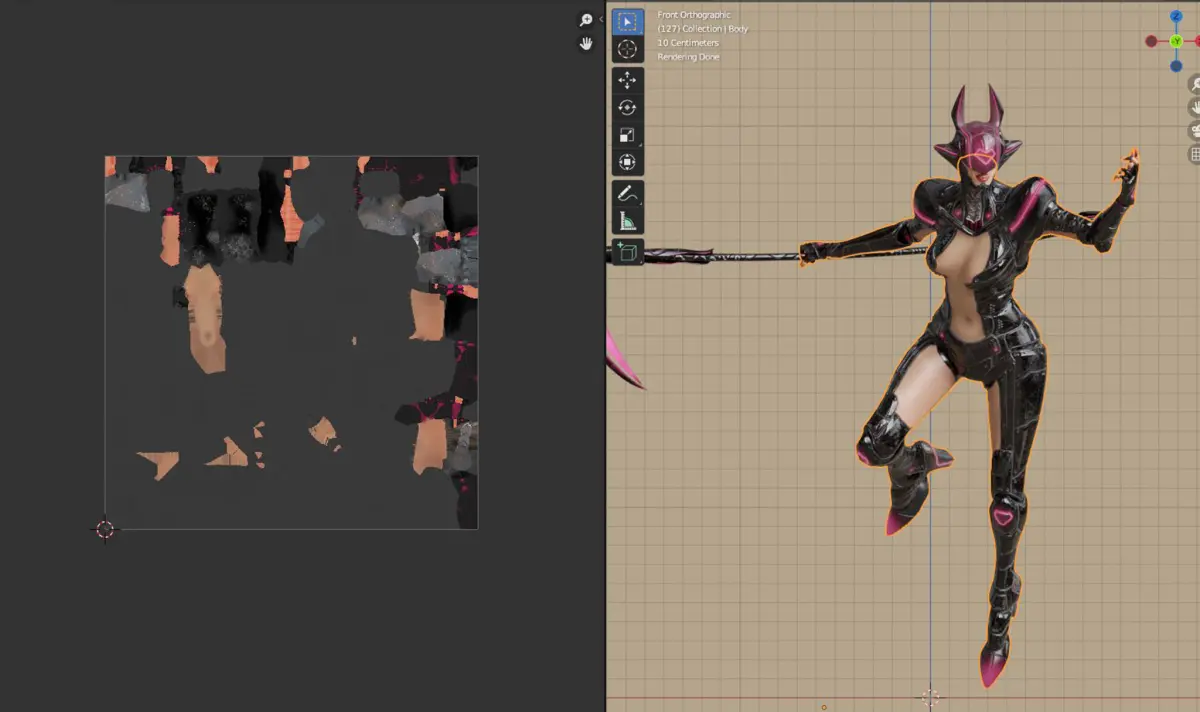Click the 2D cursor in UV editor

pyautogui.click(x=105, y=529)
